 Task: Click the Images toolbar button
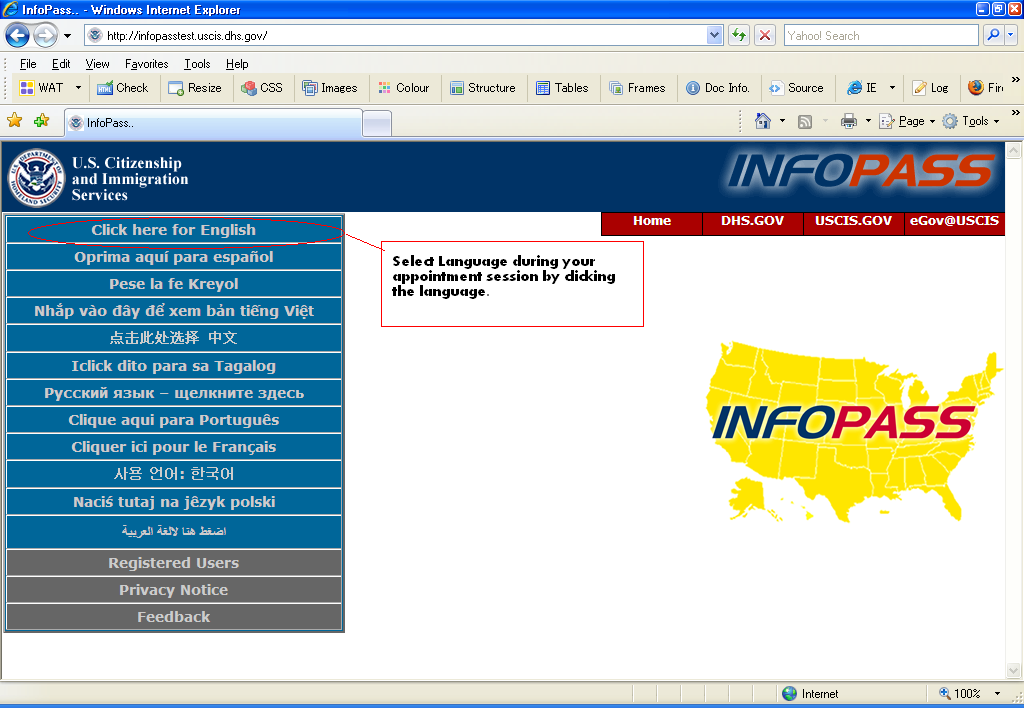[x=330, y=88]
